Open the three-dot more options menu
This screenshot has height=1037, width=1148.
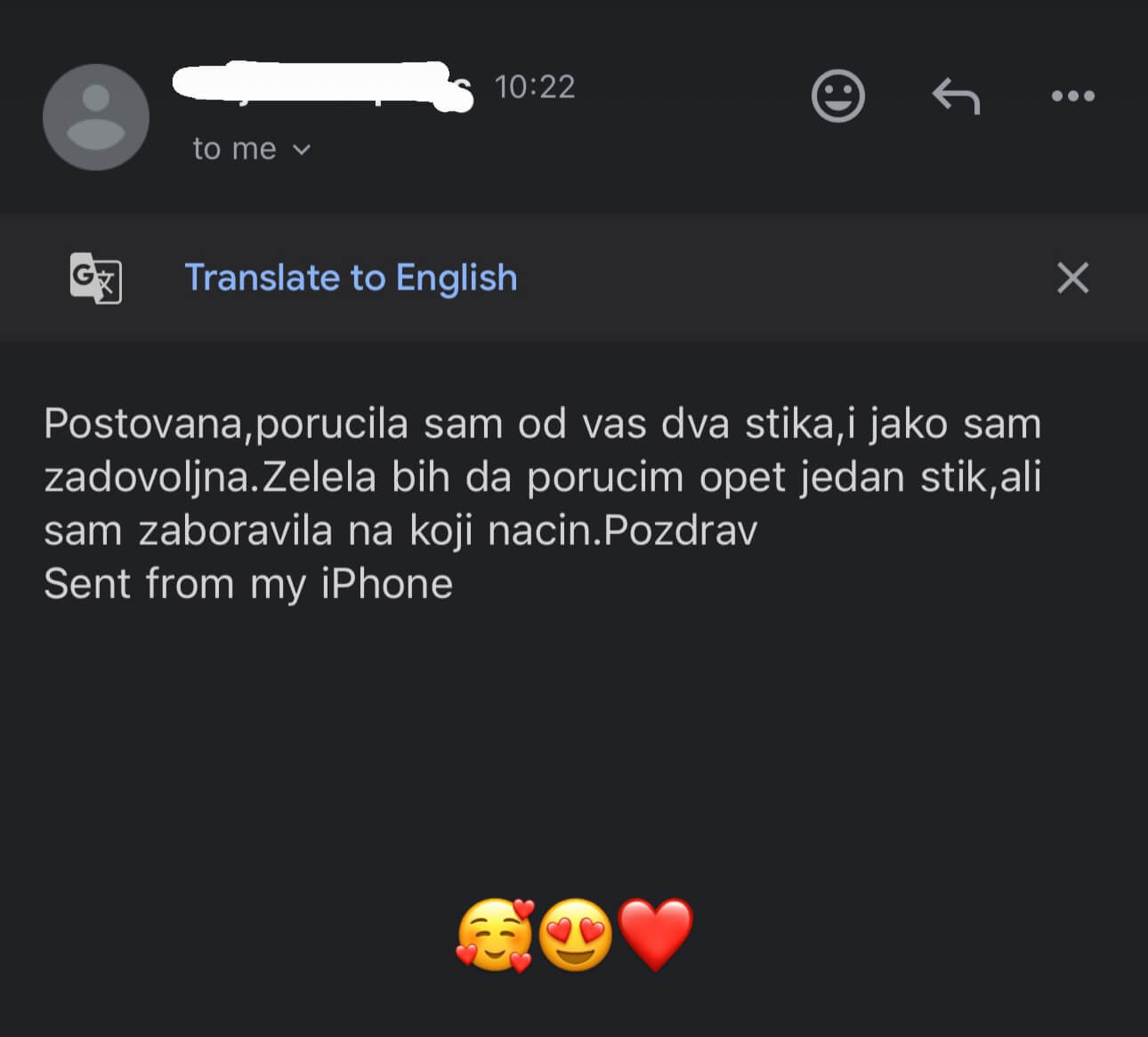pyautogui.click(x=1072, y=95)
